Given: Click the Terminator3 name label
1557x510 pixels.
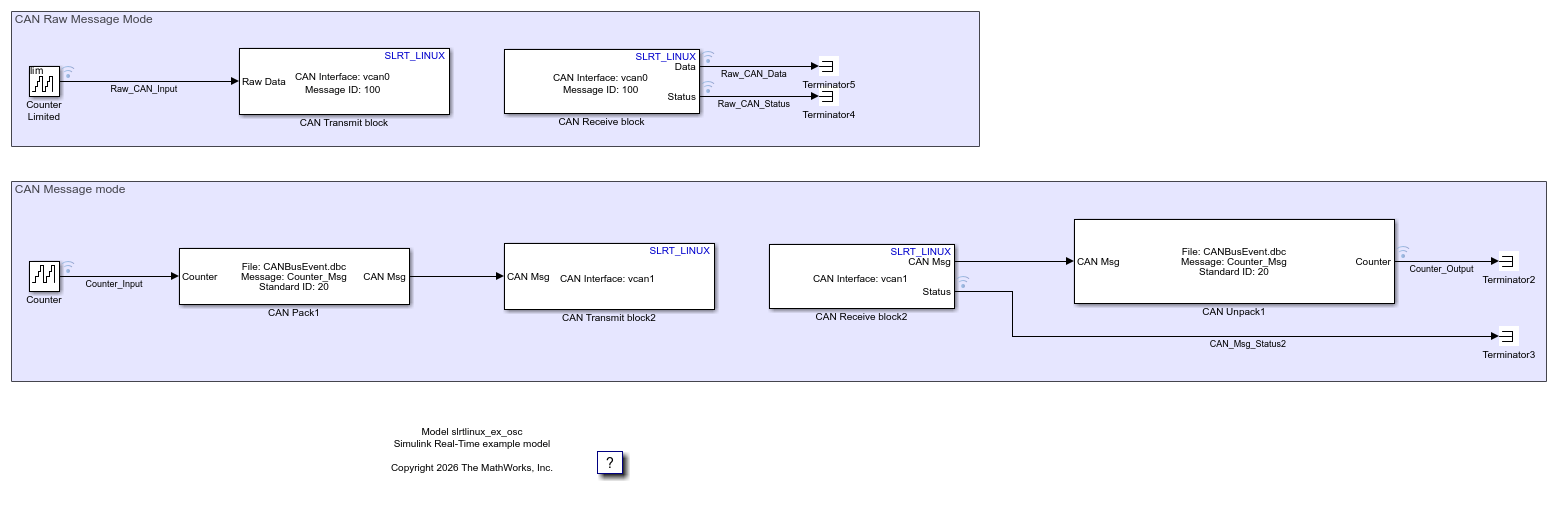Looking at the screenshot, I should (x=1509, y=355).
